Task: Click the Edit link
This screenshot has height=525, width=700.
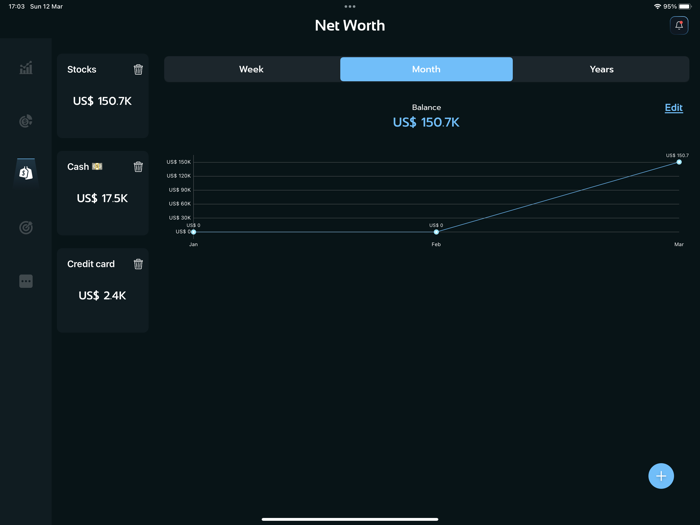Action: click(674, 108)
